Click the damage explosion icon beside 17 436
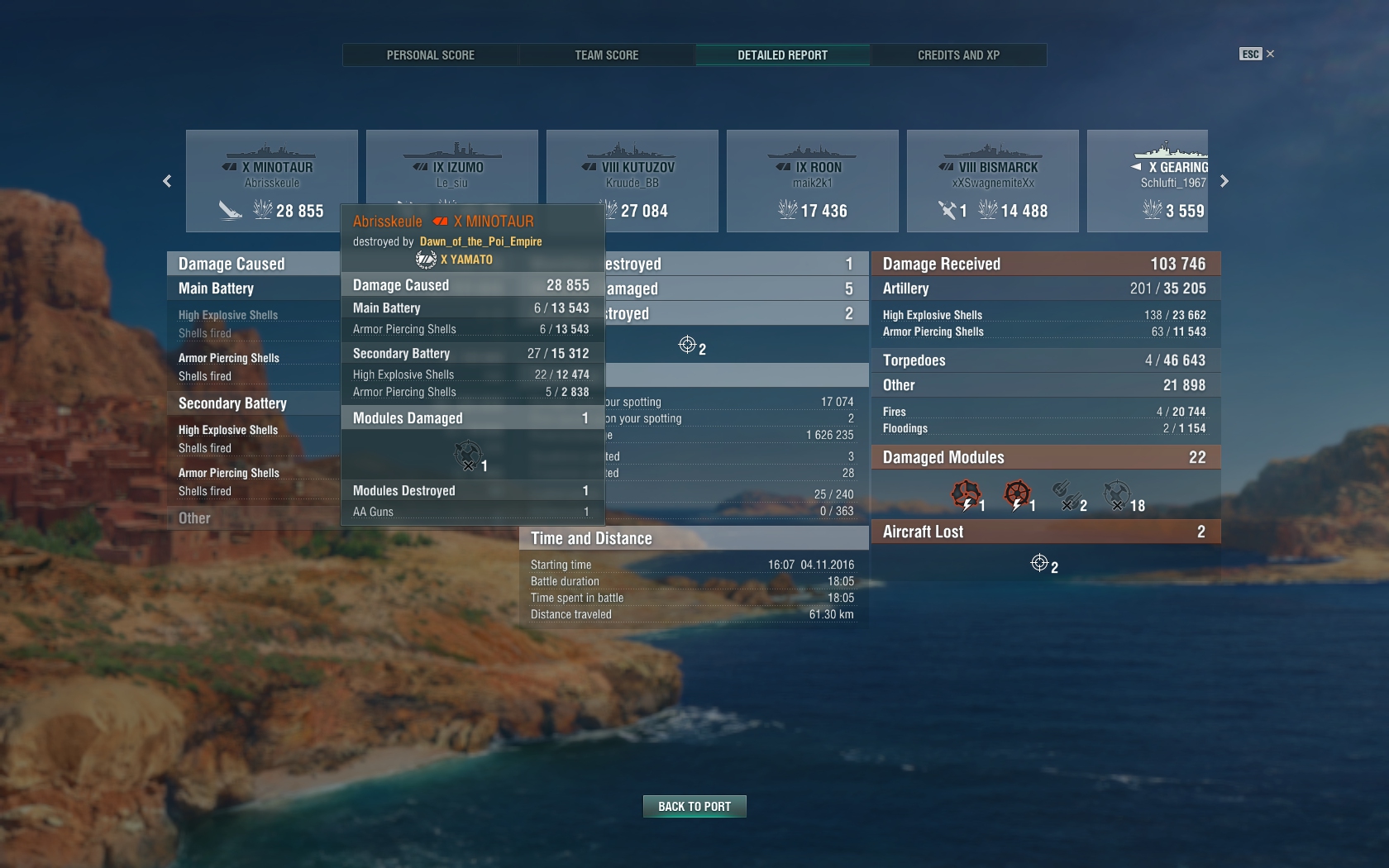1389x868 pixels. pos(788,209)
